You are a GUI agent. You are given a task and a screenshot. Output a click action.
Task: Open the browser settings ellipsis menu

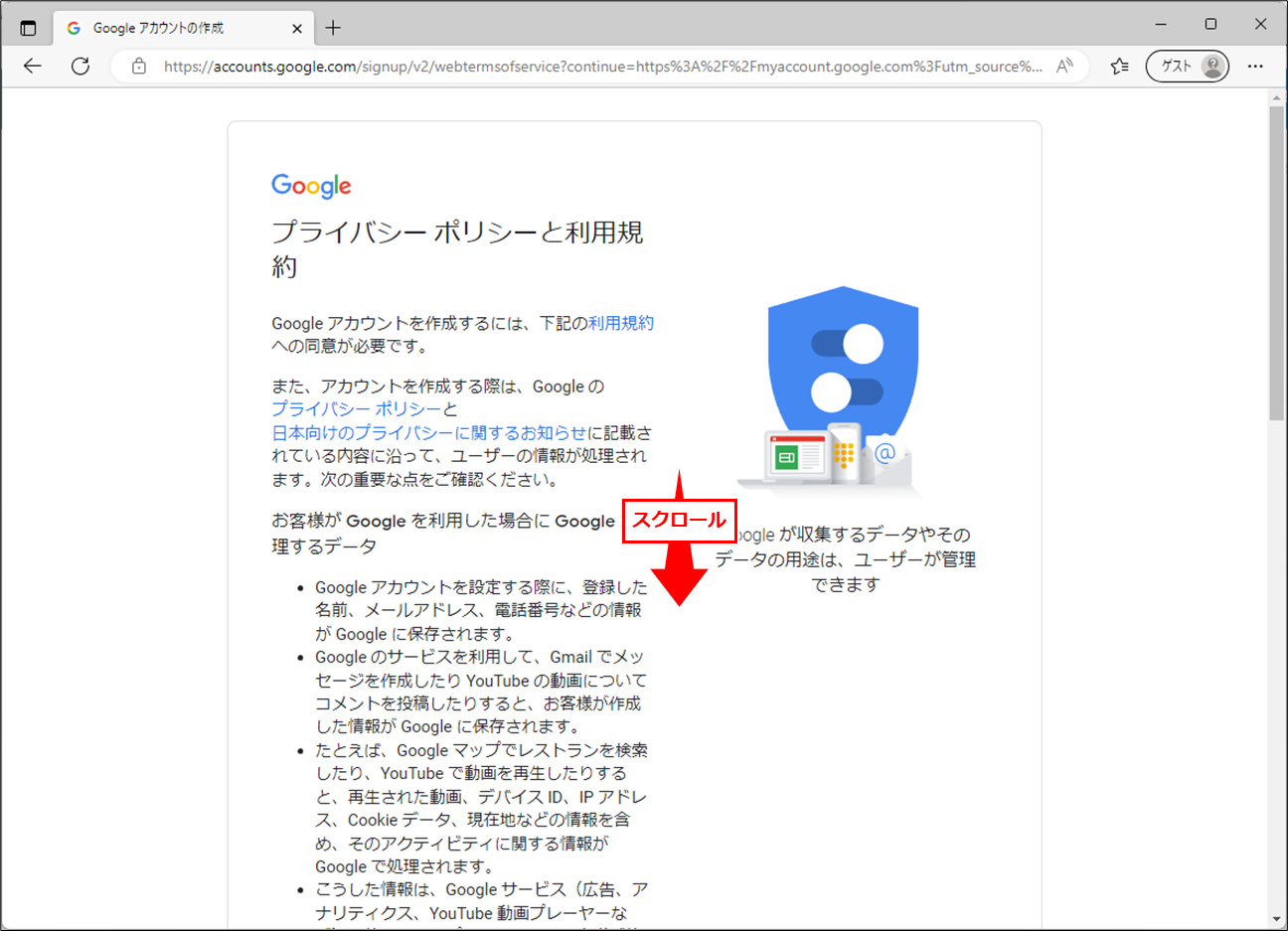coord(1255,67)
